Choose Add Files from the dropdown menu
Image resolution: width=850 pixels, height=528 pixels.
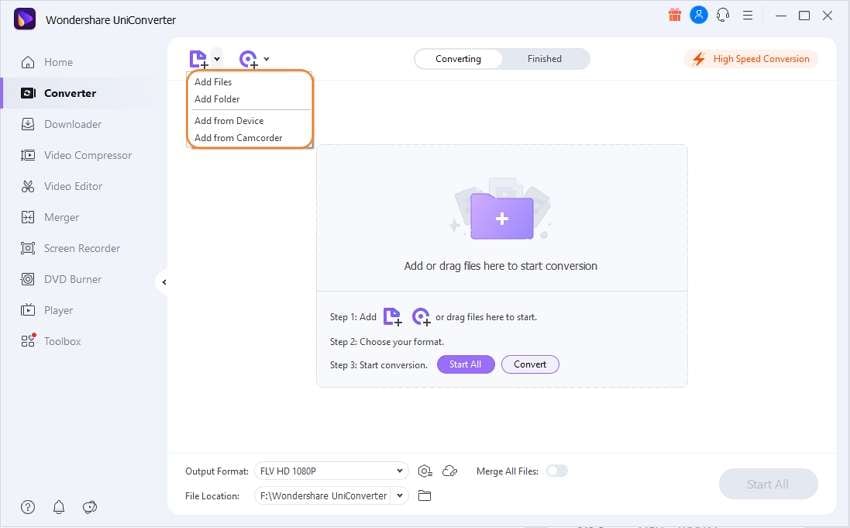point(213,82)
